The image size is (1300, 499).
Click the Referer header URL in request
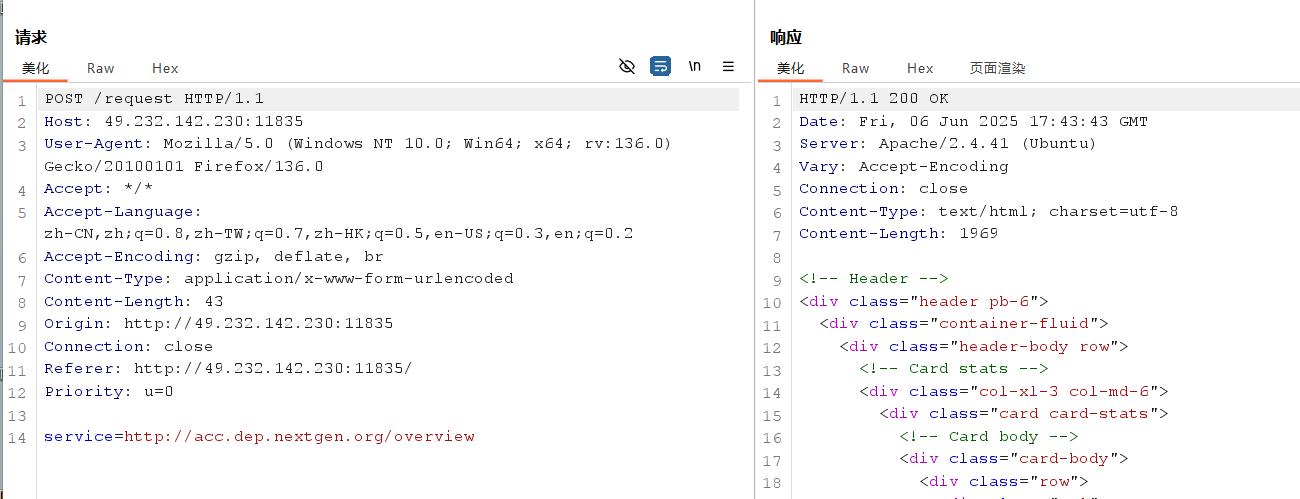(272, 368)
